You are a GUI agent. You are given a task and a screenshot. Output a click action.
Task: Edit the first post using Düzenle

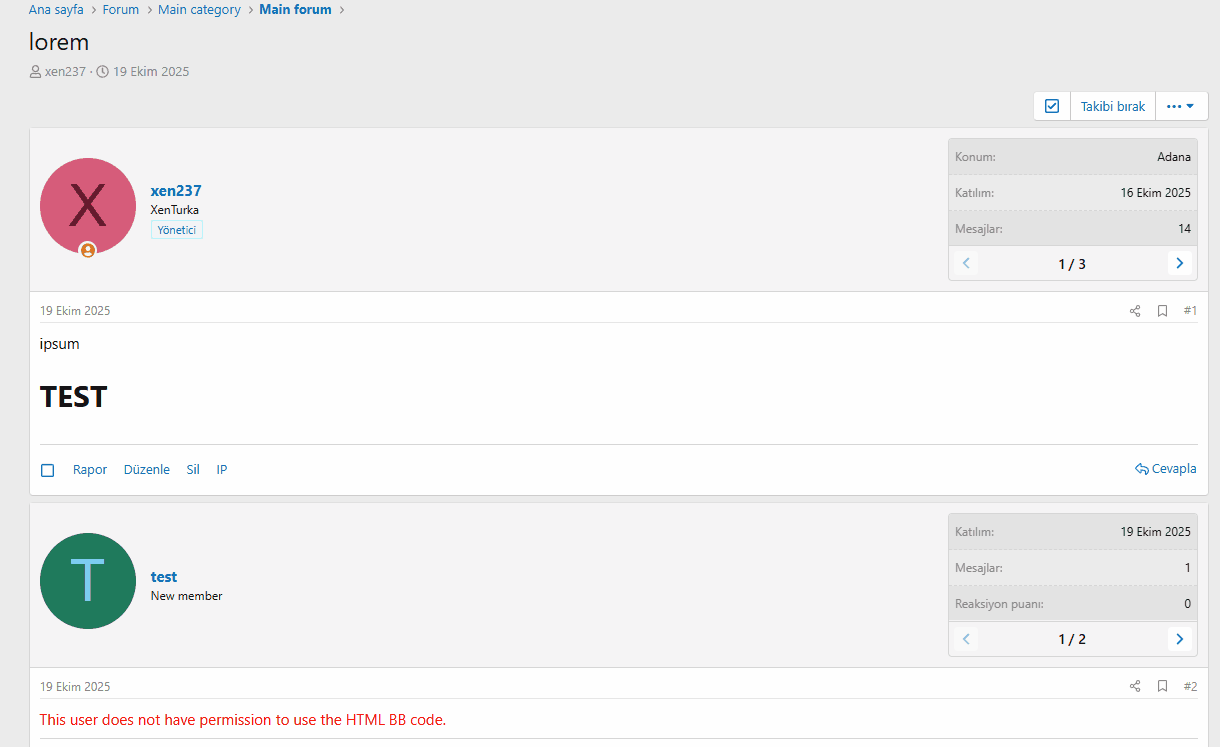click(x=146, y=469)
